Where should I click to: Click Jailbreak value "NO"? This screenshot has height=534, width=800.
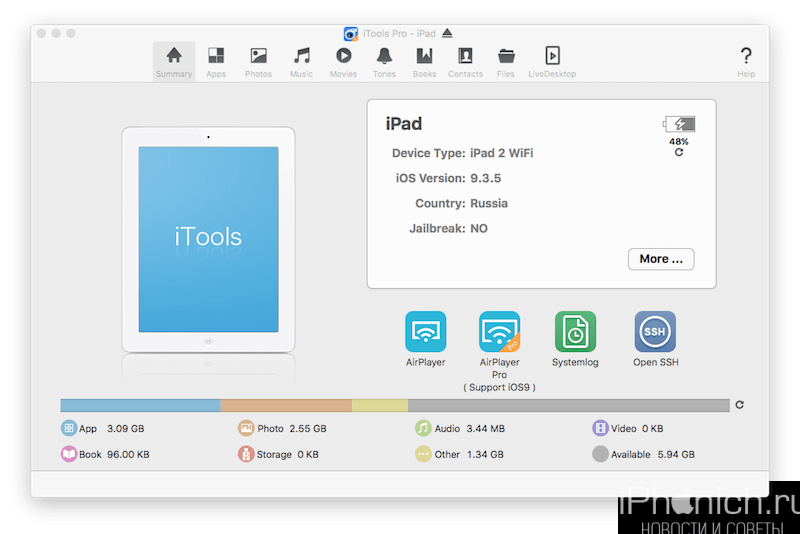click(x=479, y=228)
